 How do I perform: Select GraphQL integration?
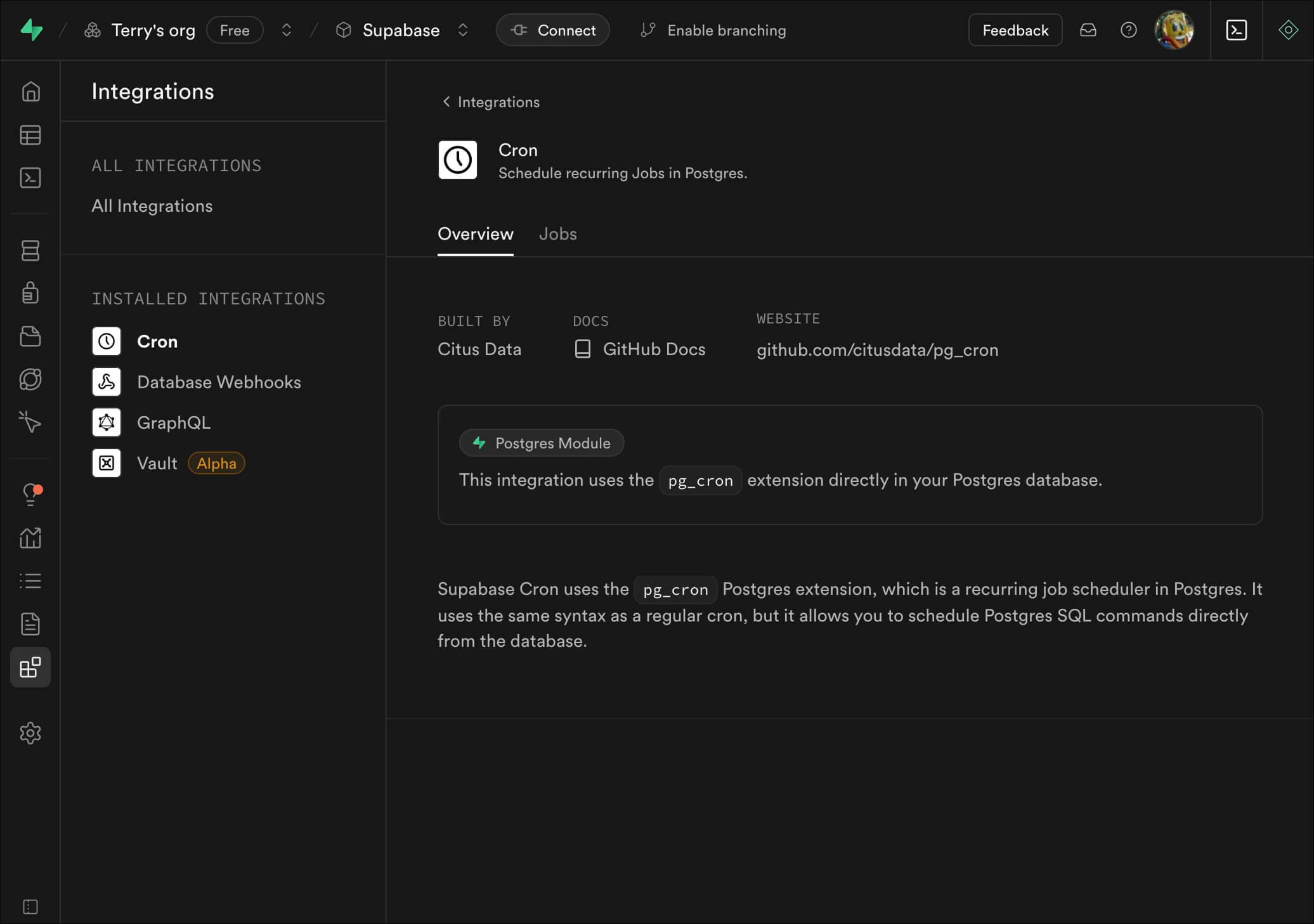point(174,422)
